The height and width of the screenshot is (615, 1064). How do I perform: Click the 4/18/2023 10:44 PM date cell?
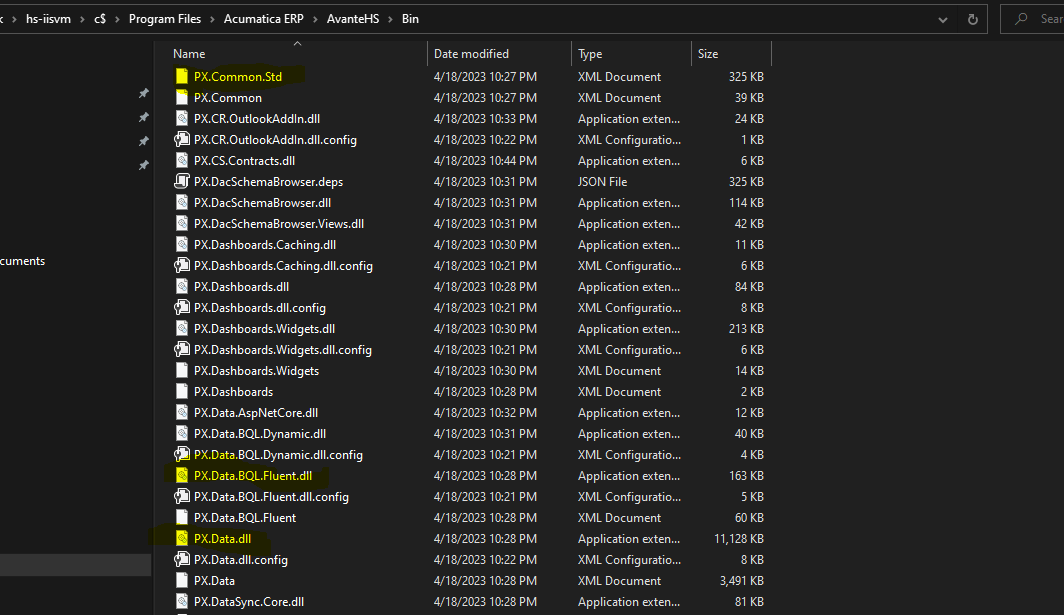485,161
